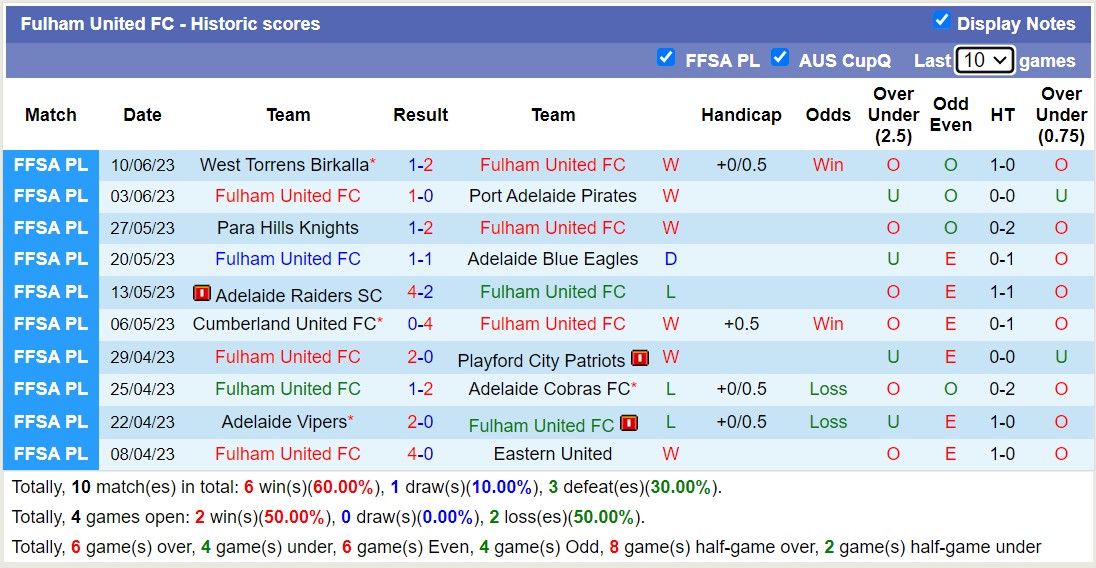Click the 4-2 result of Adelaide Raiders match

(x=421, y=291)
